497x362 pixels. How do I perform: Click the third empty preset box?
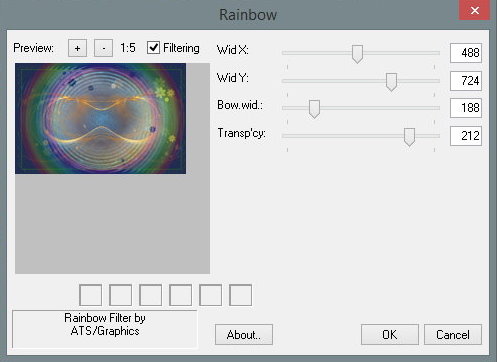(x=151, y=295)
